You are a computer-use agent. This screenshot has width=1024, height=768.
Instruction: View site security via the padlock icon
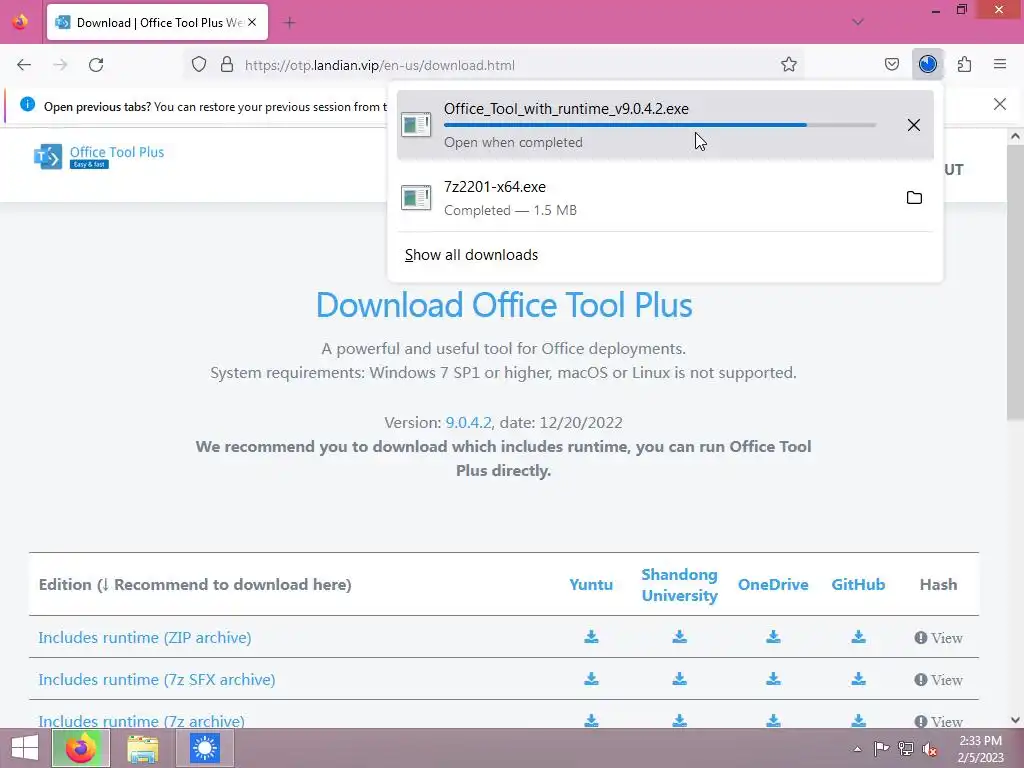pos(227,65)
